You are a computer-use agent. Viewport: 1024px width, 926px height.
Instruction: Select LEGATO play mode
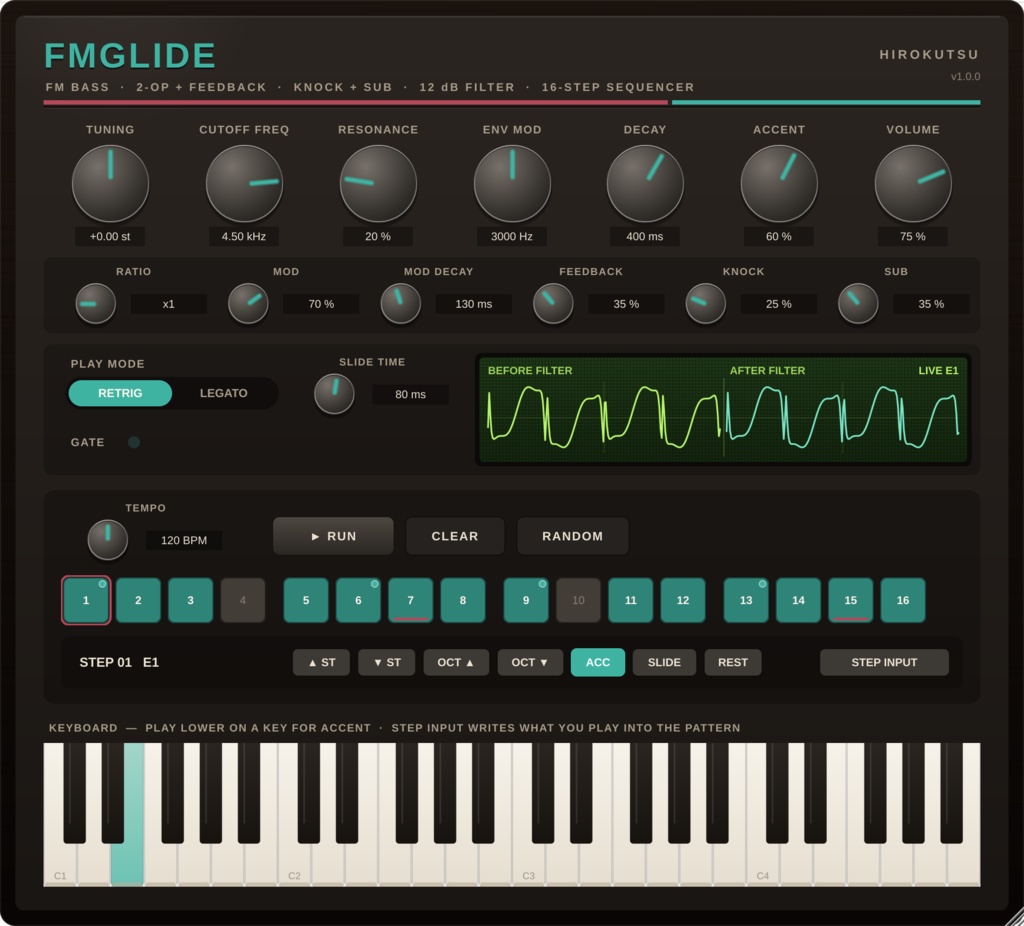(x=223, y=393)
